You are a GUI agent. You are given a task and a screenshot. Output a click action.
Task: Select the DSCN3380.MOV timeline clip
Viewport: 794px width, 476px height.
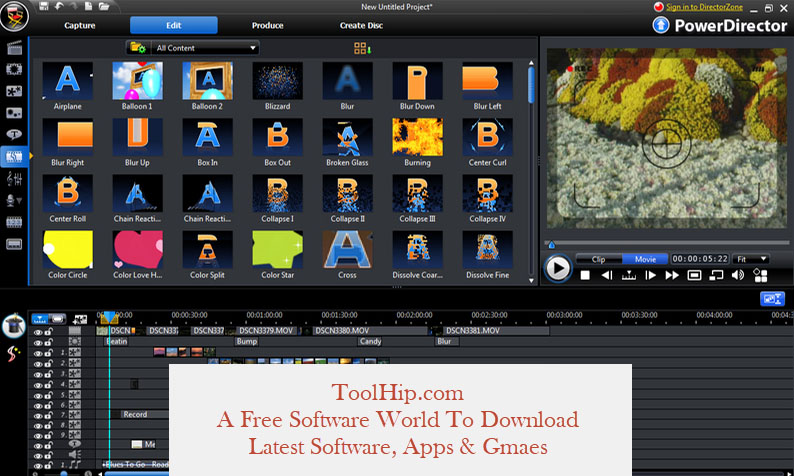pos(369,331)
